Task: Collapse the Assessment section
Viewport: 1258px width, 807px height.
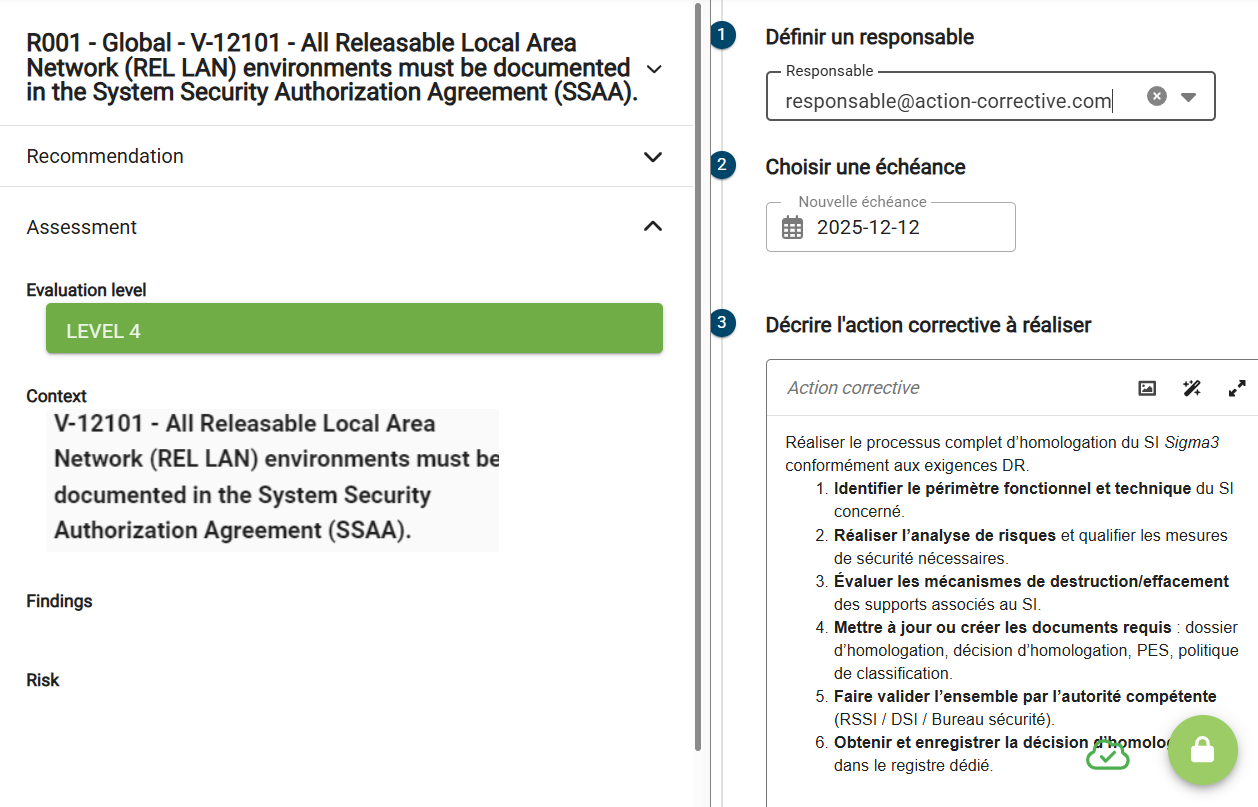Action: pos(652,227)
